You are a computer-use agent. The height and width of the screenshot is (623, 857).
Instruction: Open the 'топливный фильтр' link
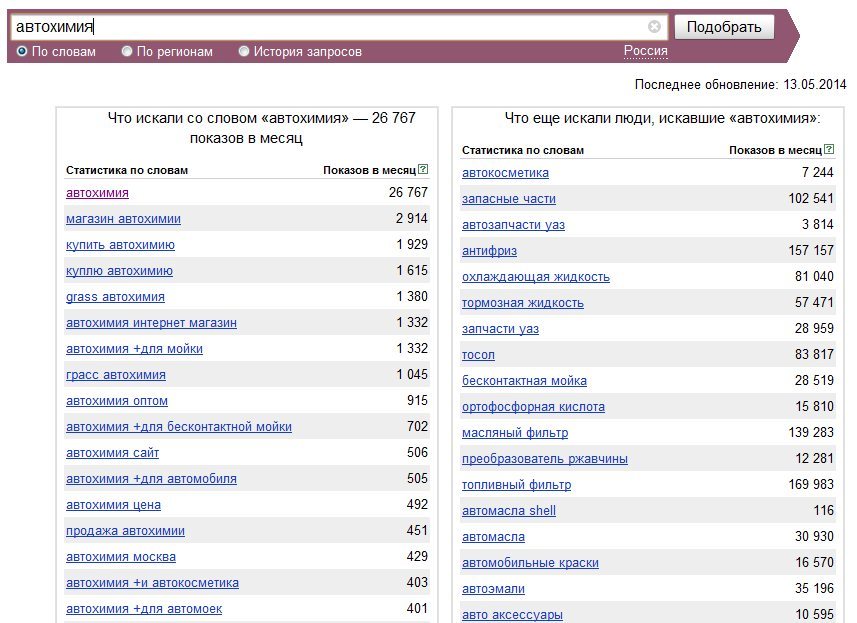[516, 485]
